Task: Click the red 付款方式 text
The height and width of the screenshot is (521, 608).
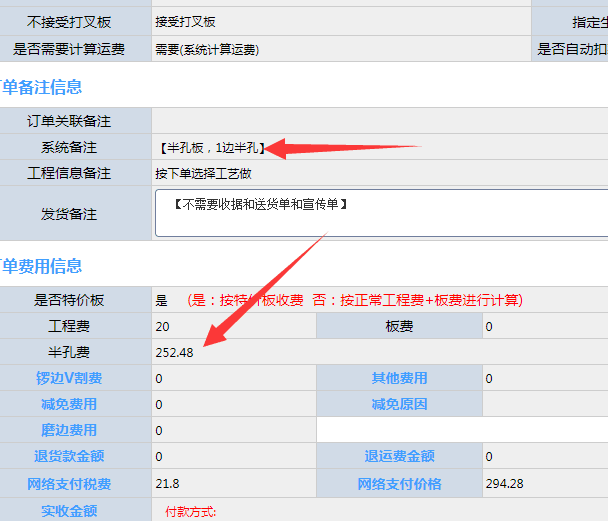Action: tap(190, 511)
